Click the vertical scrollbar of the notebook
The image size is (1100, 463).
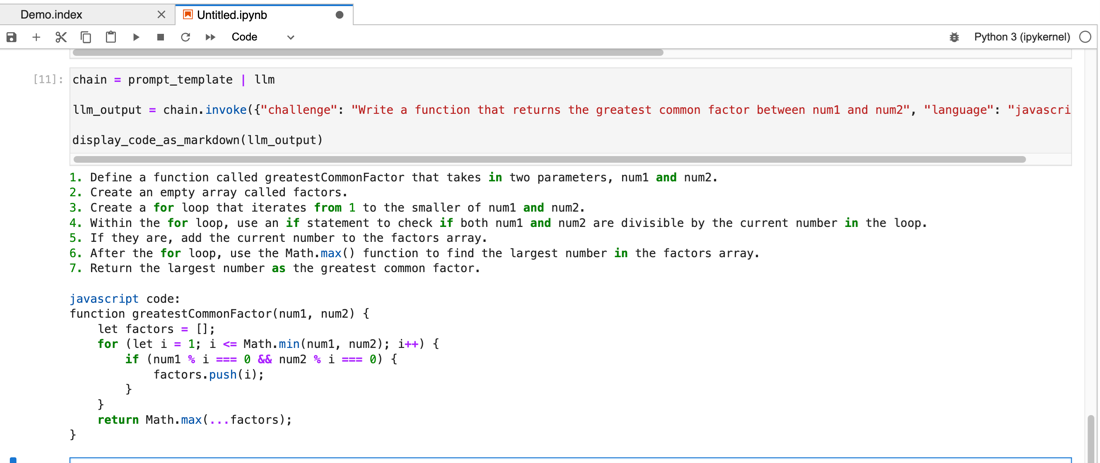(1091, 435)
